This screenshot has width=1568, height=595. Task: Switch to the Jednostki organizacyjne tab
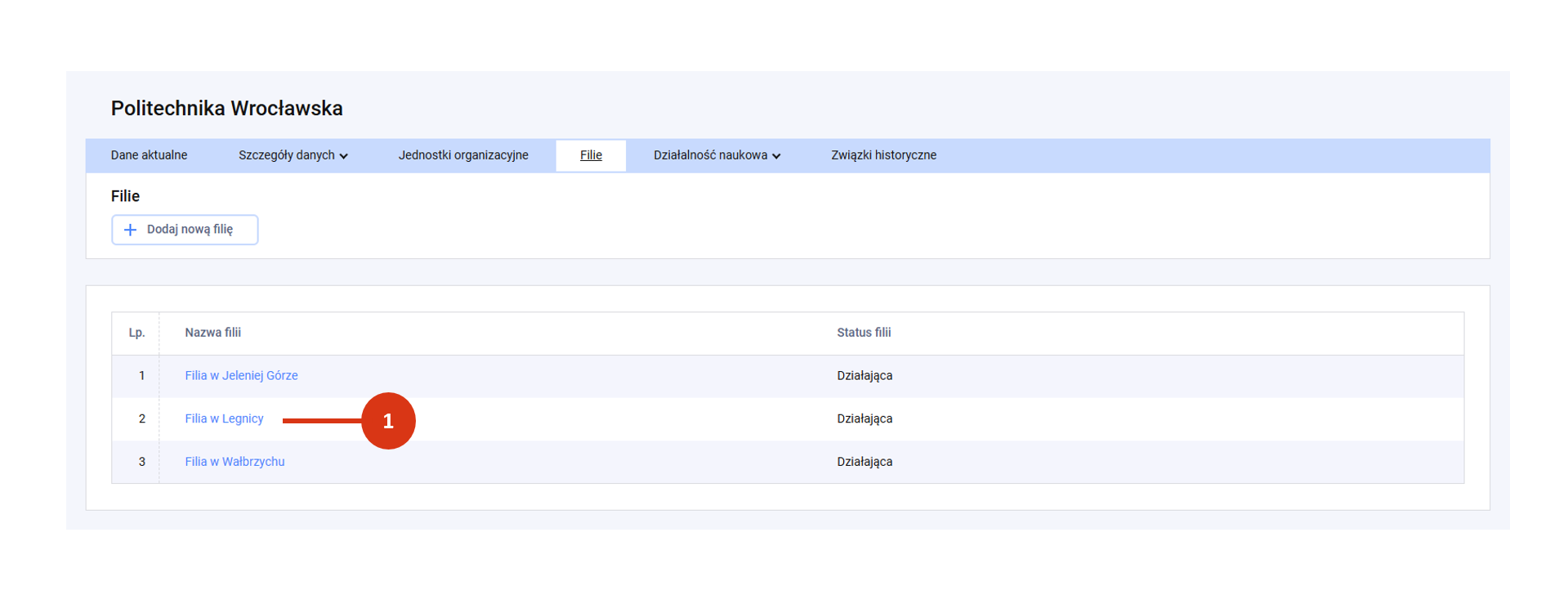463,155
